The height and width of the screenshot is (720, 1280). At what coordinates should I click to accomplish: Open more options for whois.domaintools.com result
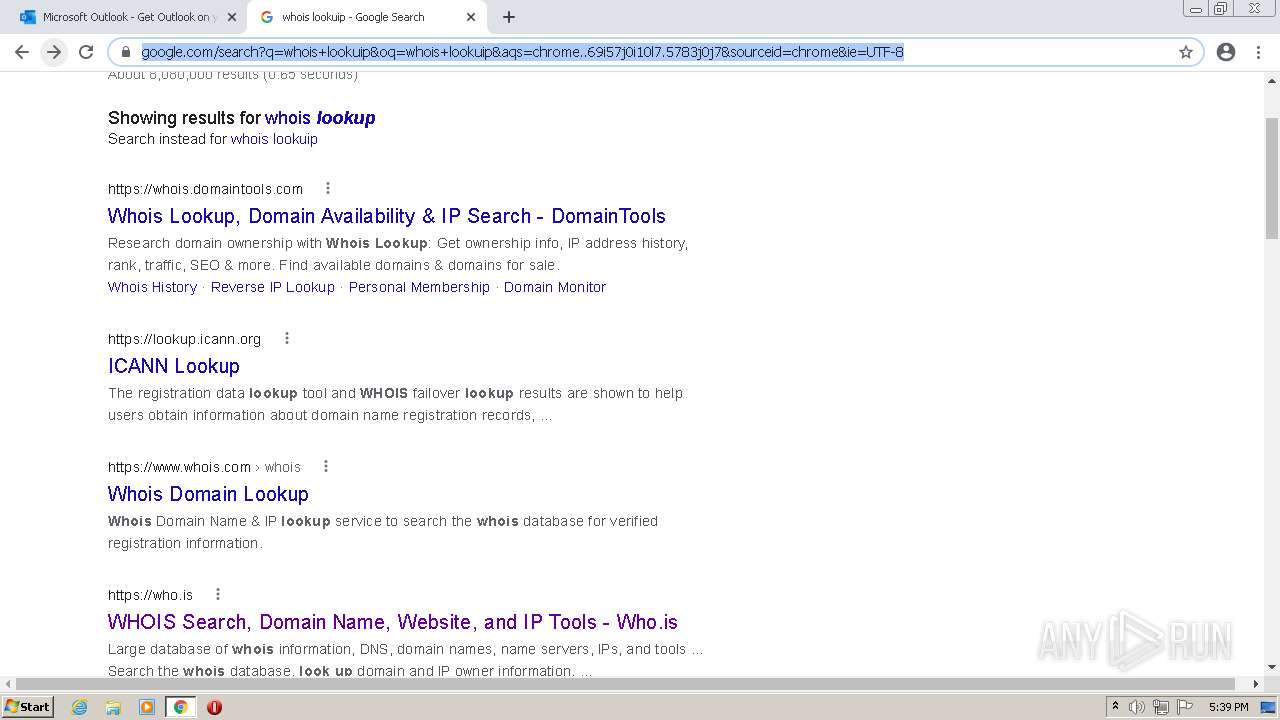pyautogui.click(x=327, y=188)
